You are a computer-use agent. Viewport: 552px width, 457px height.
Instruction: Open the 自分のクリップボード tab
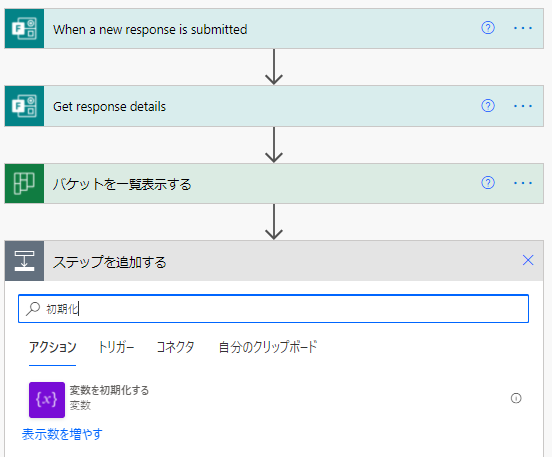[268, 347]
